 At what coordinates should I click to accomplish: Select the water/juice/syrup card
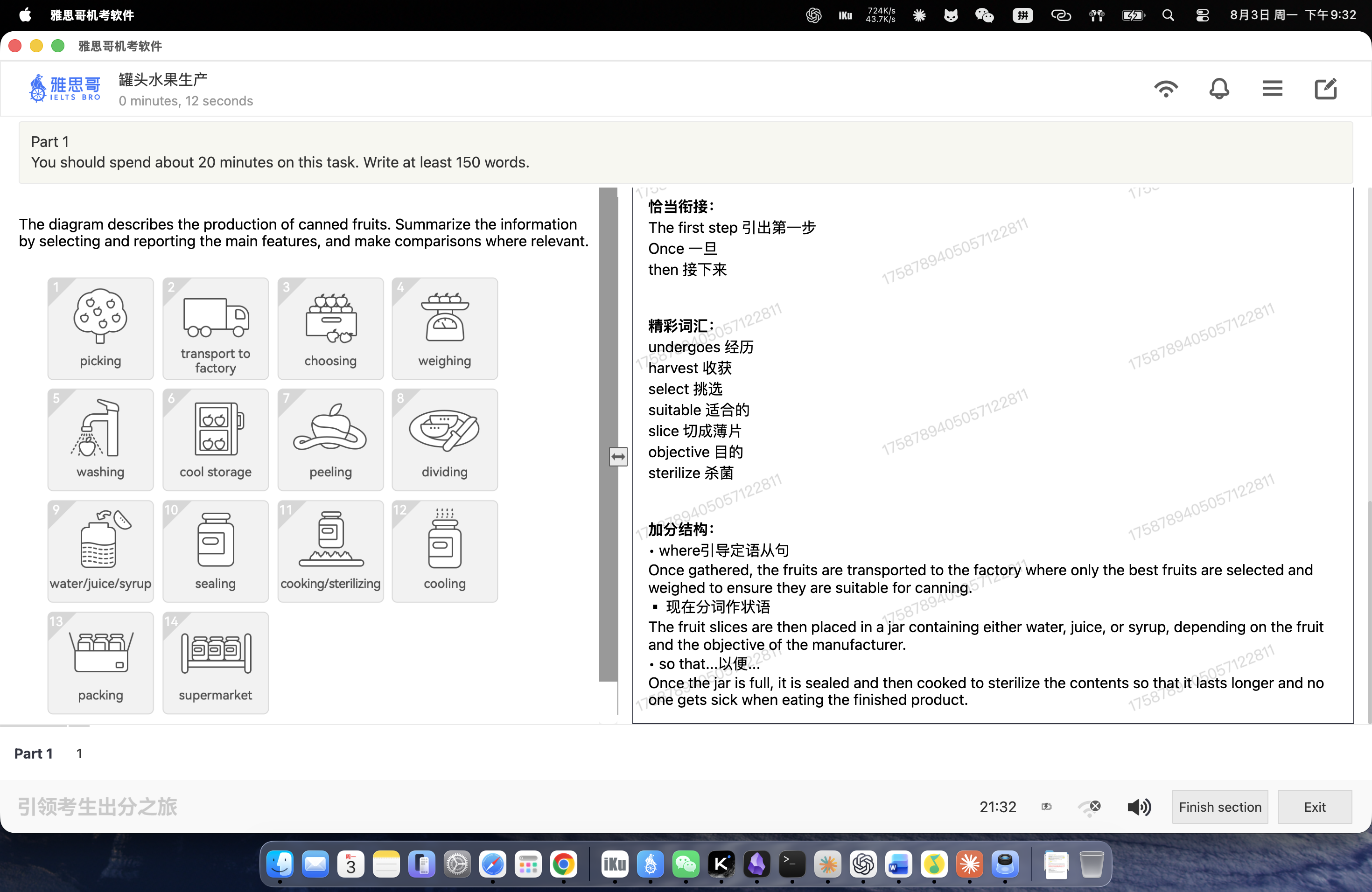point(100,551)
